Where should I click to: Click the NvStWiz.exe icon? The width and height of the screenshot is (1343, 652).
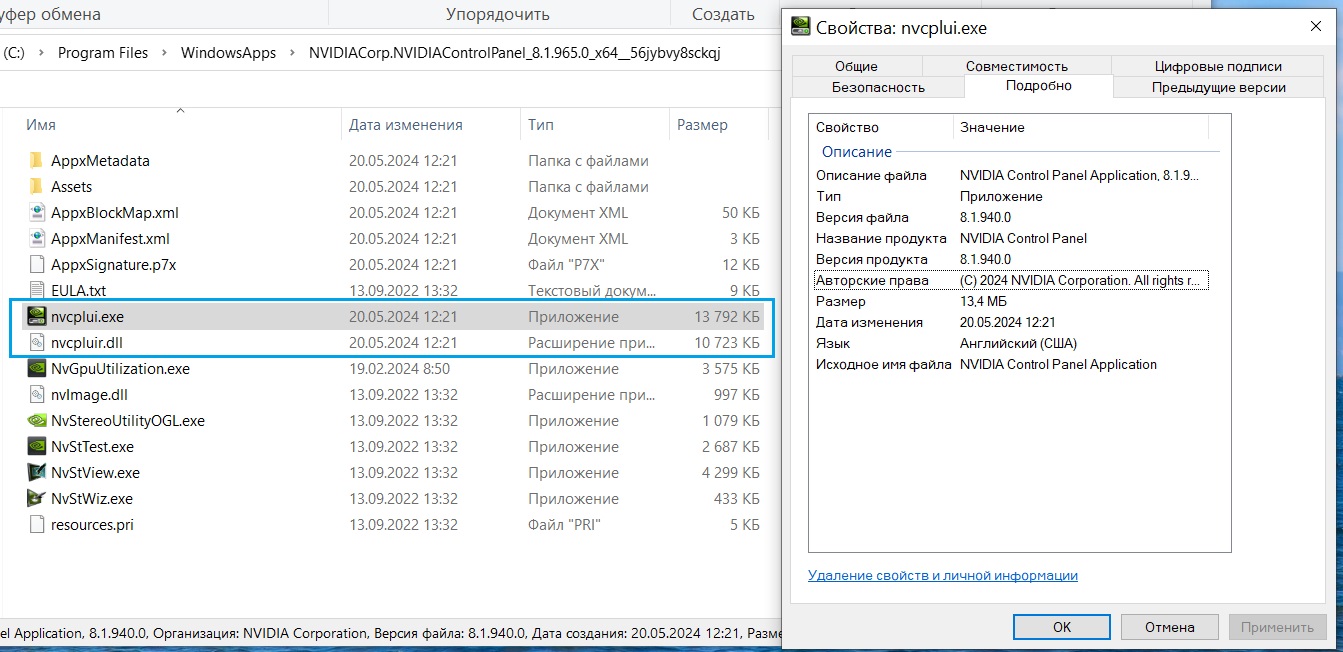(36, 499)
